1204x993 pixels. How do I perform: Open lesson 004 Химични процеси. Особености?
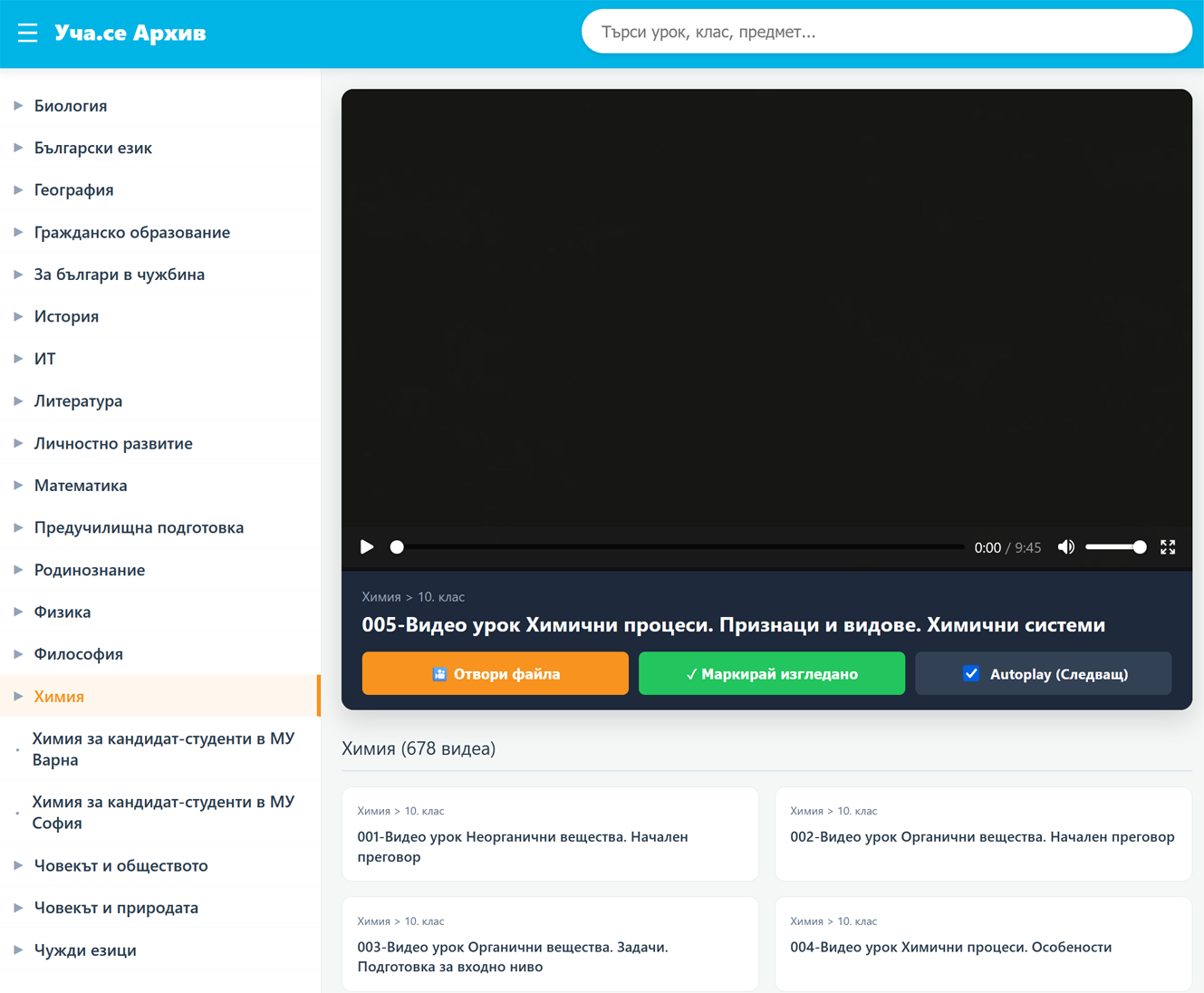(x=983, y=944)
